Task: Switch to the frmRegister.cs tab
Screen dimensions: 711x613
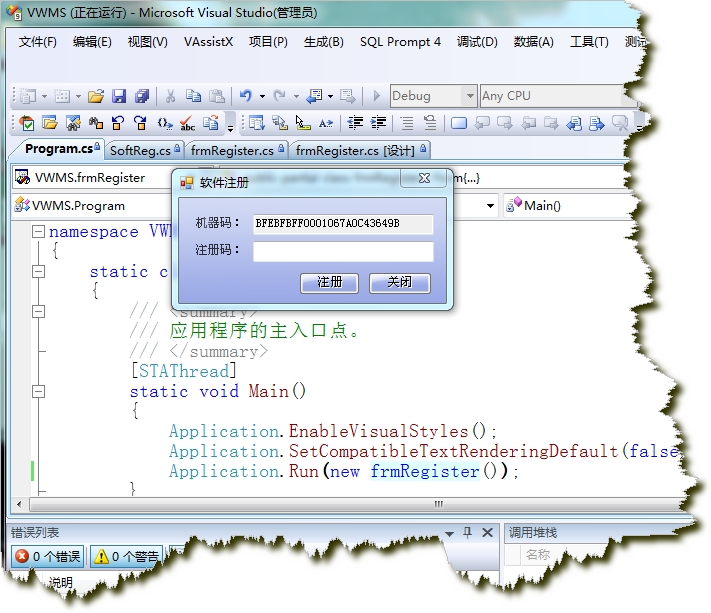Action: click(x=237, y=151)
